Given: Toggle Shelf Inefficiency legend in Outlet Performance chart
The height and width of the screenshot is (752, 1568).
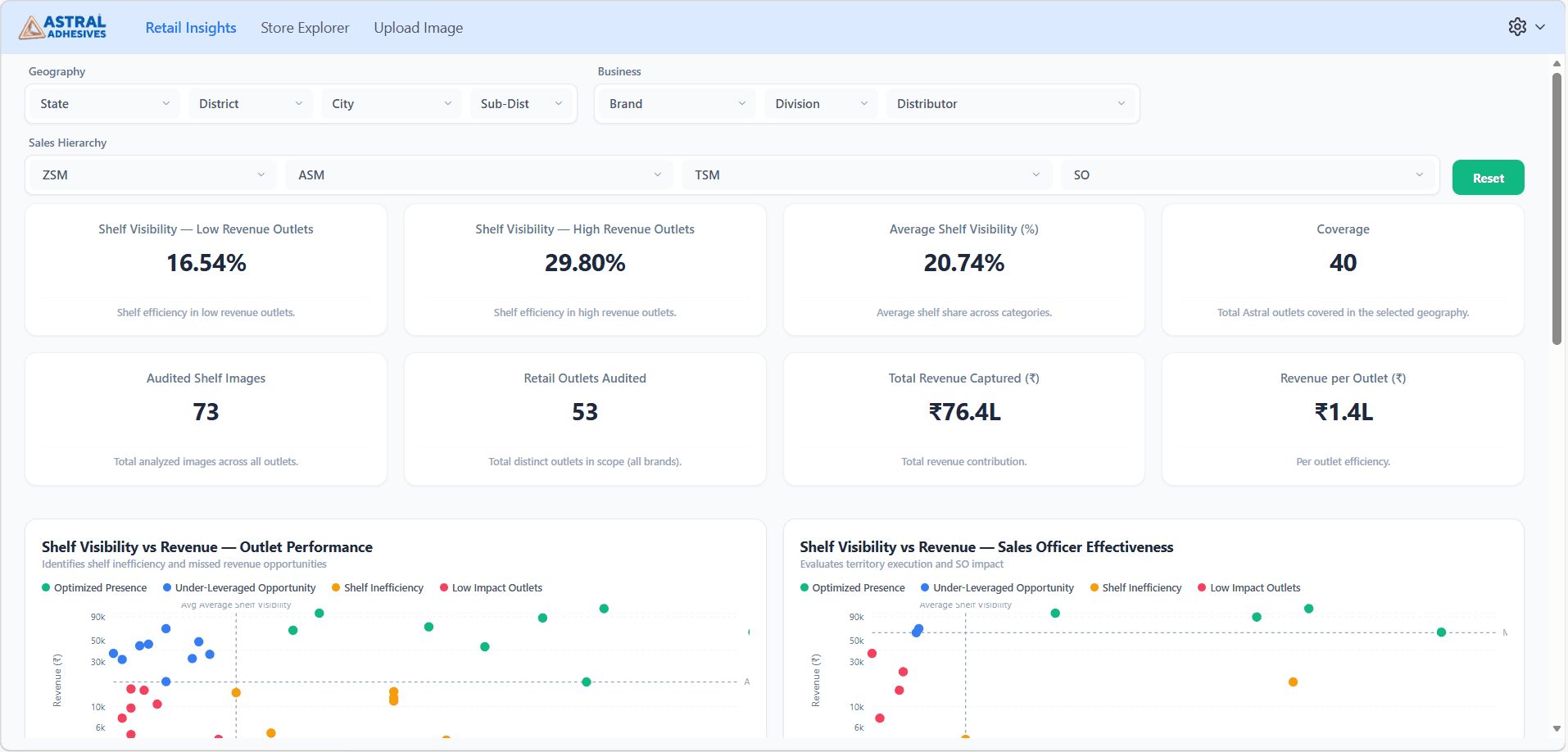Looking at the screenshot, I should pos(378,588).
